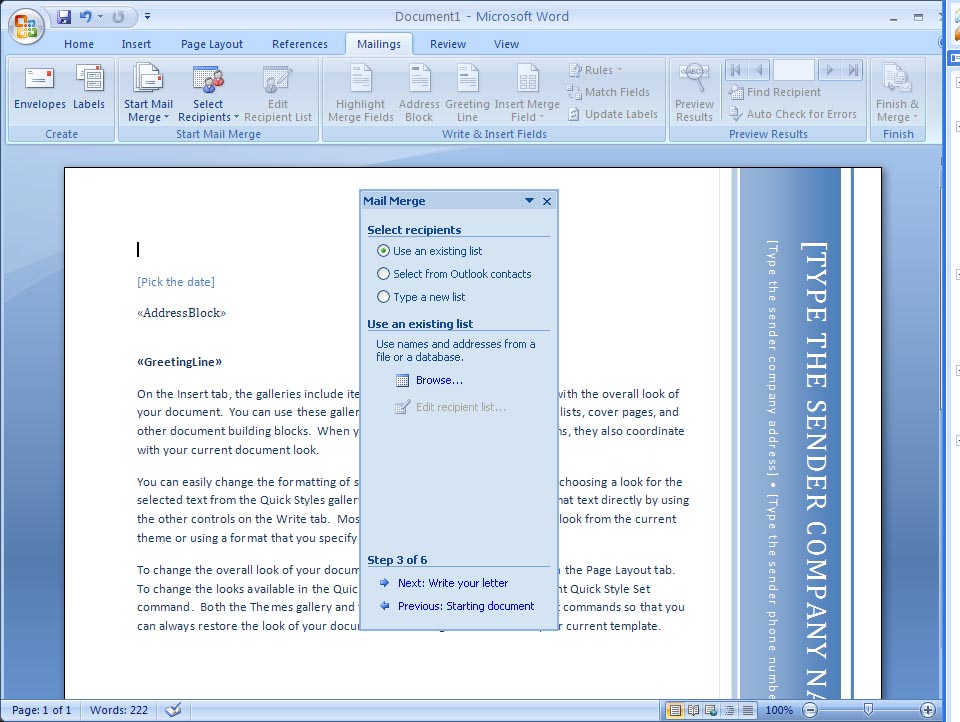960x722 pixels.
Task: Click the Finish & Merge icon
Action: [x=897, y=78]
